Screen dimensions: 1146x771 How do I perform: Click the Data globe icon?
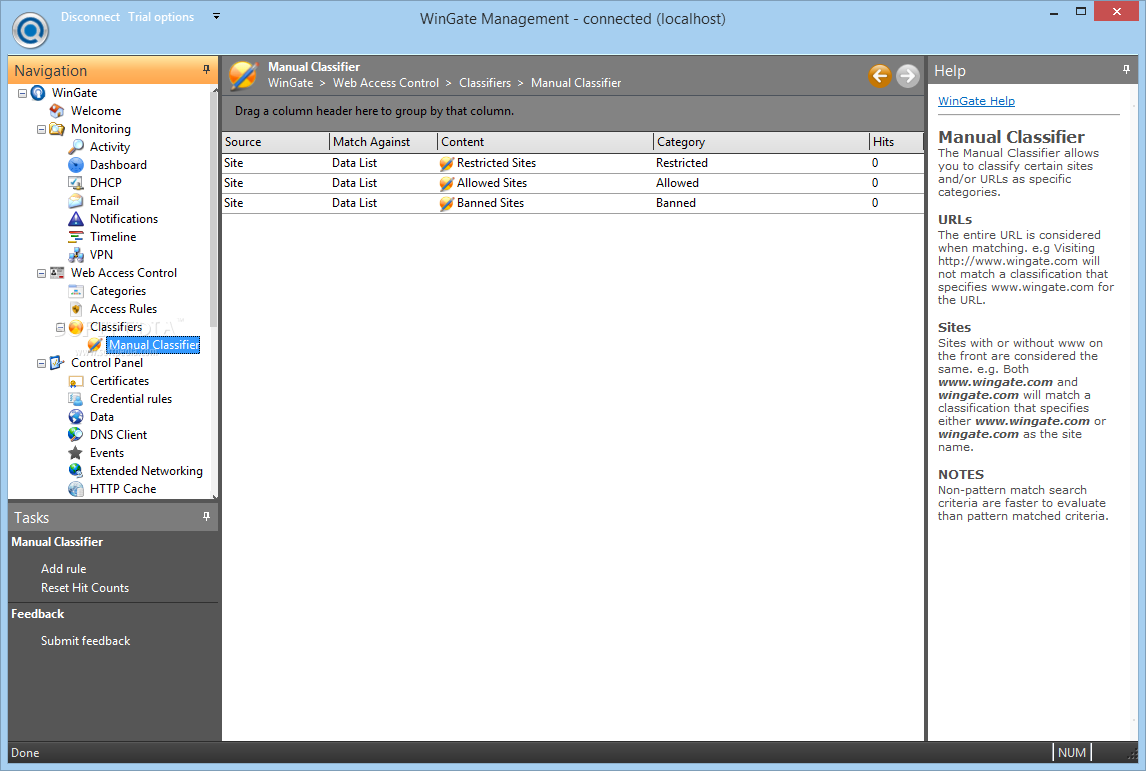click(x=76, y=417)
